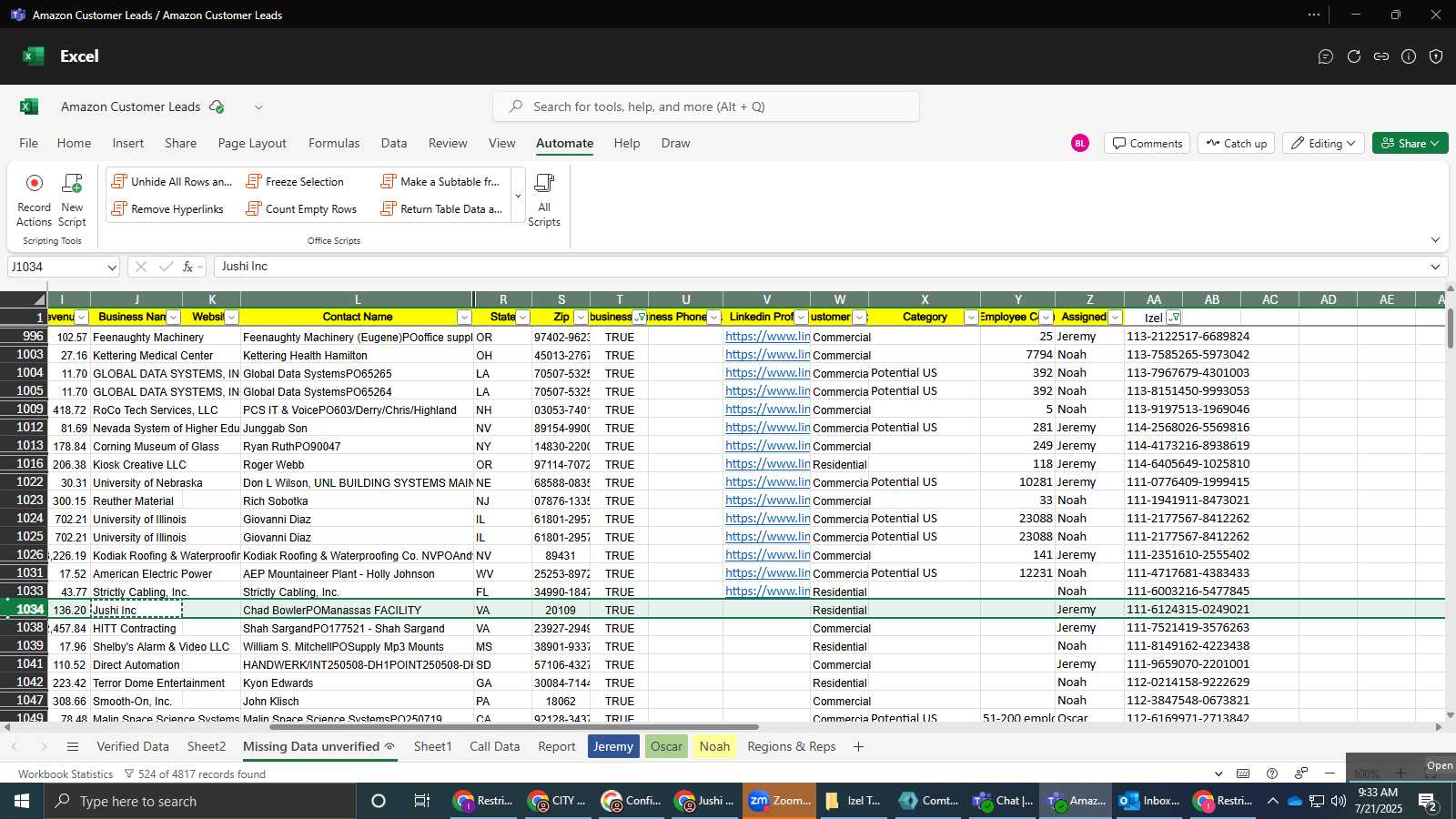Viewport: 1456px width, 819px height.
Task: Copy the tab link icon
Action: click(x=1381, y=56)
